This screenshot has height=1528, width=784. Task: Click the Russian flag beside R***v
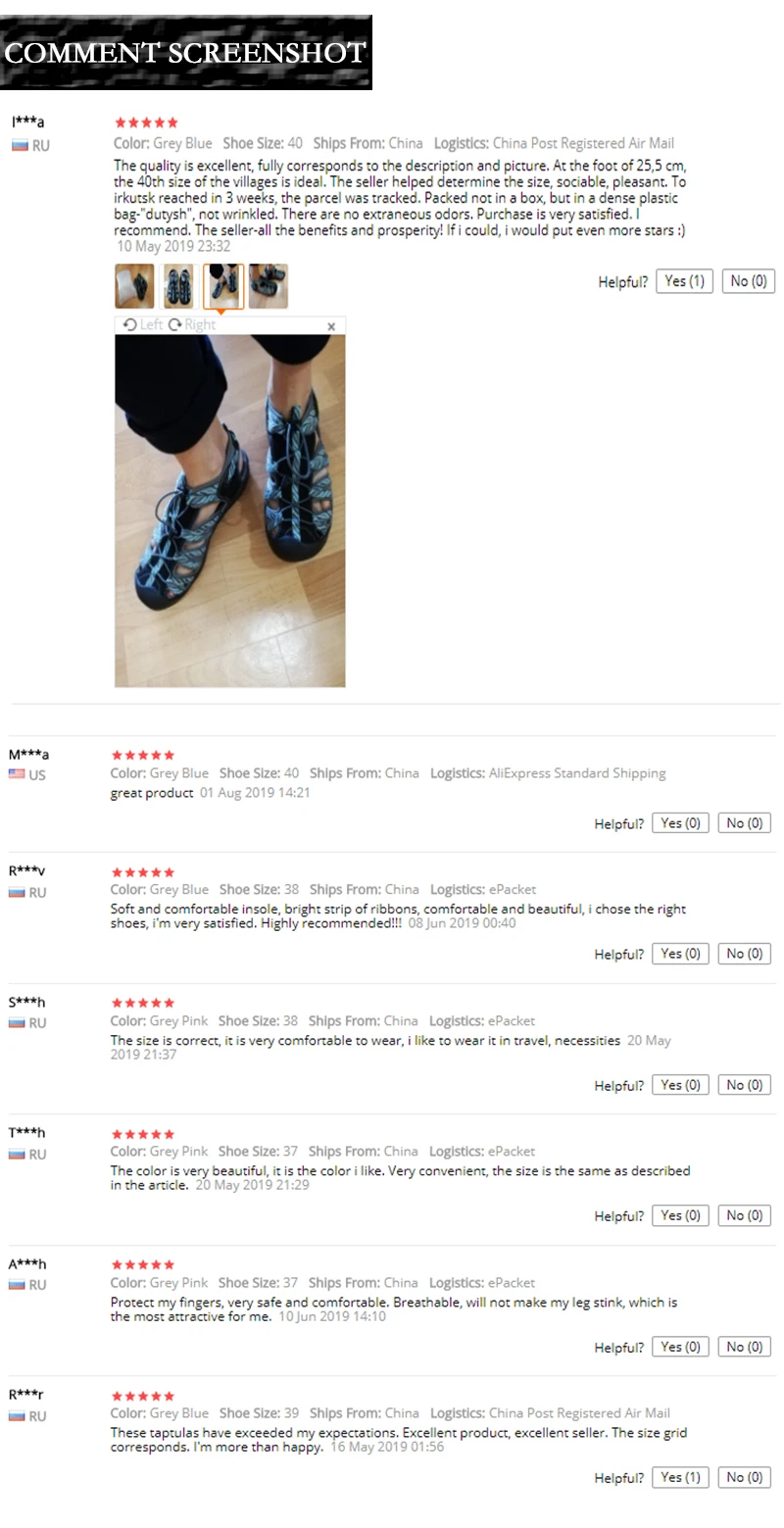17,892
